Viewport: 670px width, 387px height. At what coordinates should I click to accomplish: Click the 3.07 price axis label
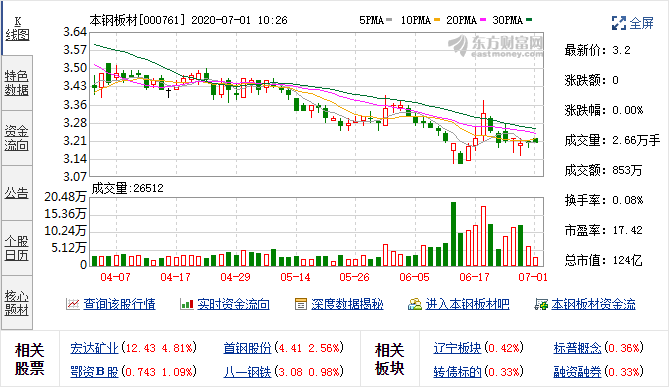pos(75,176)
